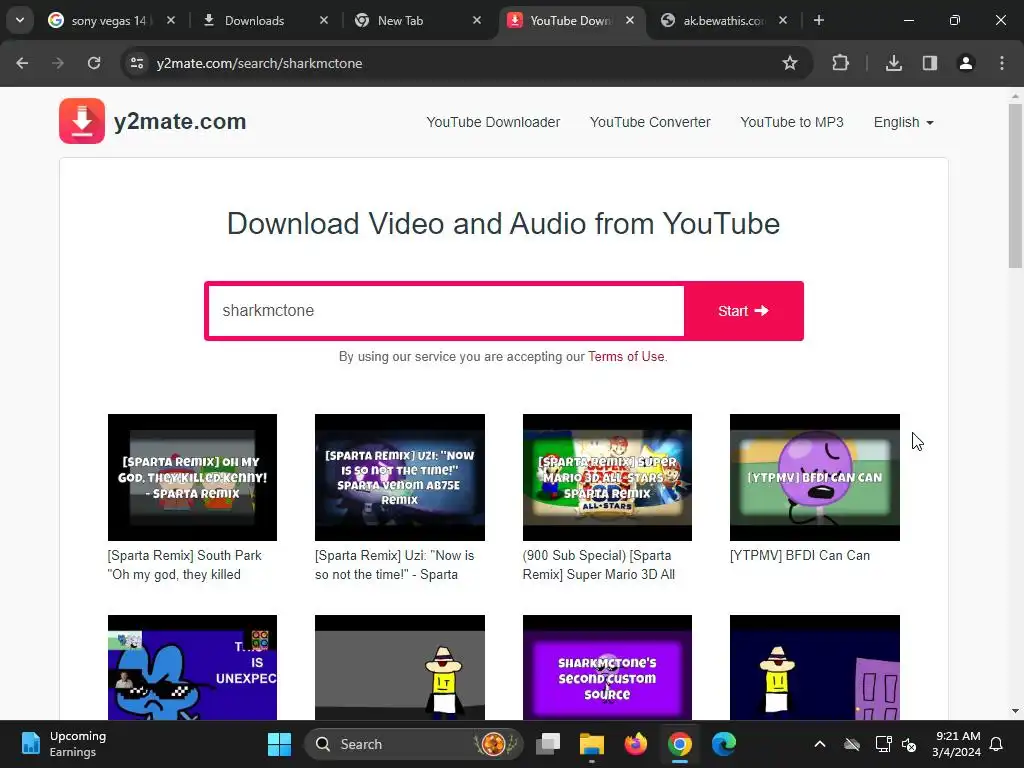Open the tab search chevron dropdown

pos(20,20)
